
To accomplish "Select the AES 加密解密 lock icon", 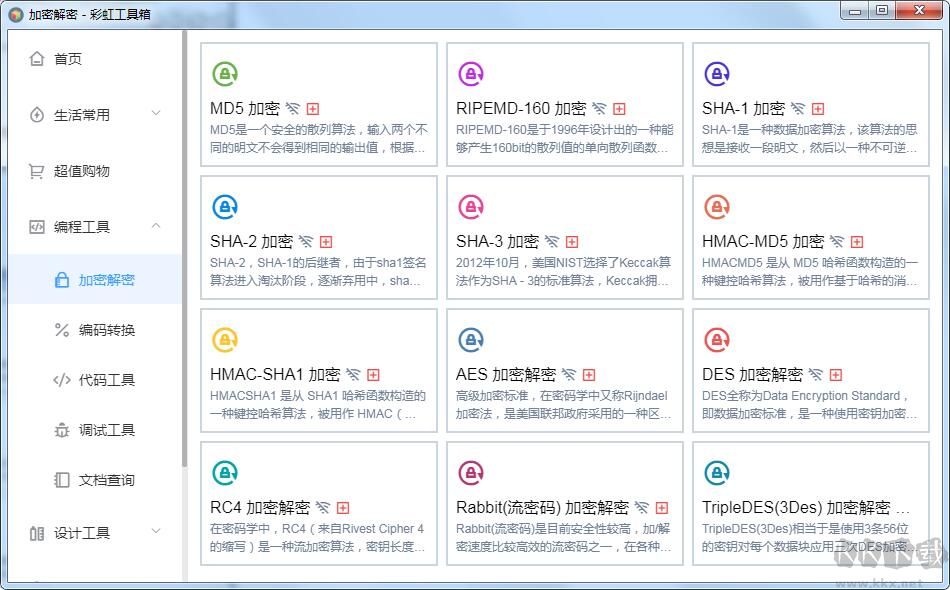I will (x=470, y=338).
